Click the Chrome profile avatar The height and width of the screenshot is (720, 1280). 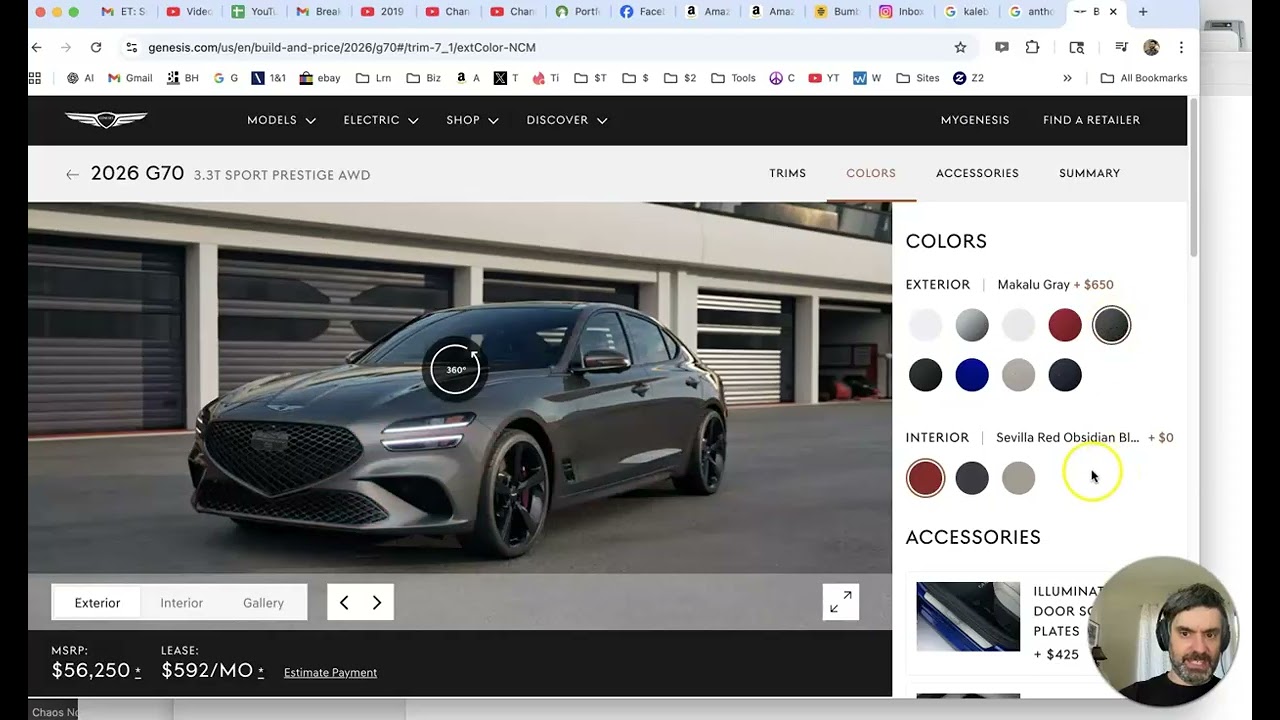pos(1151,47)
